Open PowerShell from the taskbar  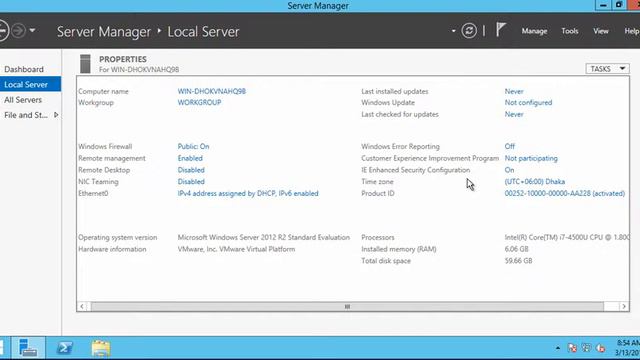pos(64,348)
